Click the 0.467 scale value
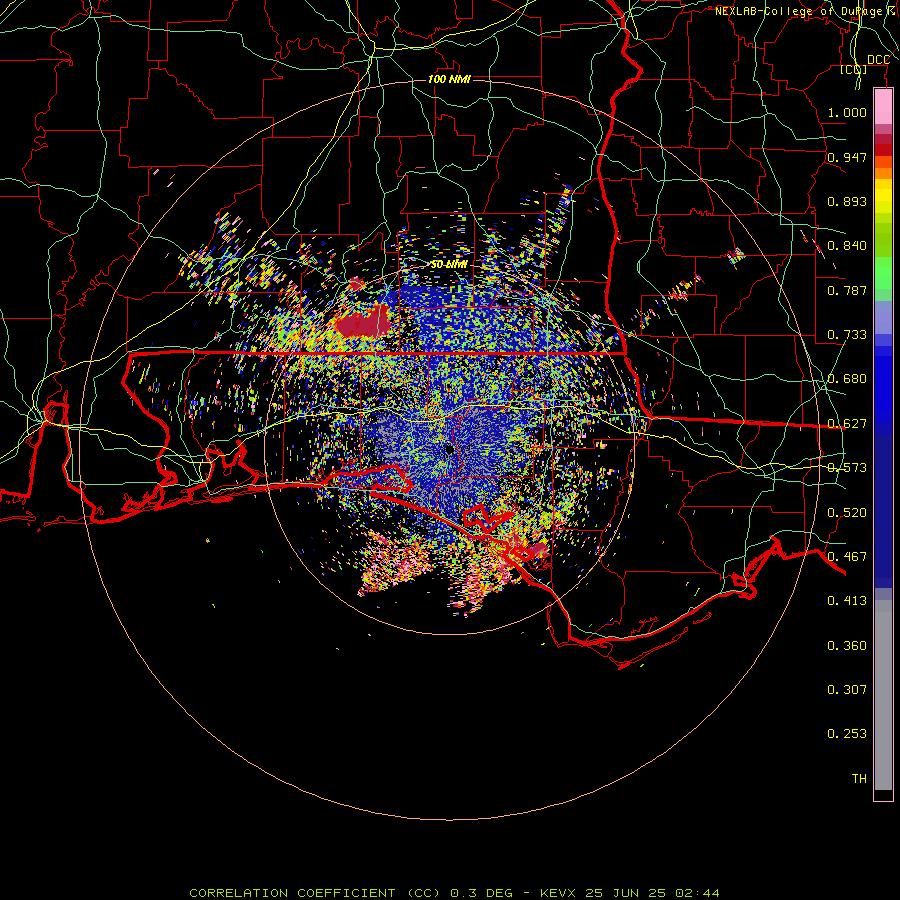The image size is (900, 900). [x=847, y=557]
